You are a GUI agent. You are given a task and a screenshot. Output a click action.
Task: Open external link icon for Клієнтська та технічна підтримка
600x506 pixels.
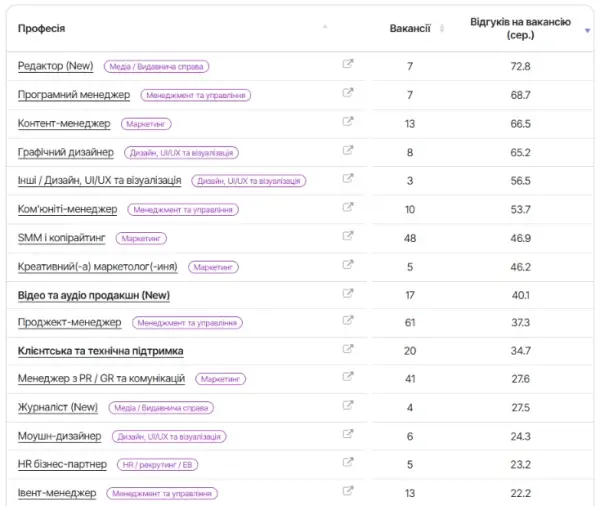click(347, 348)
